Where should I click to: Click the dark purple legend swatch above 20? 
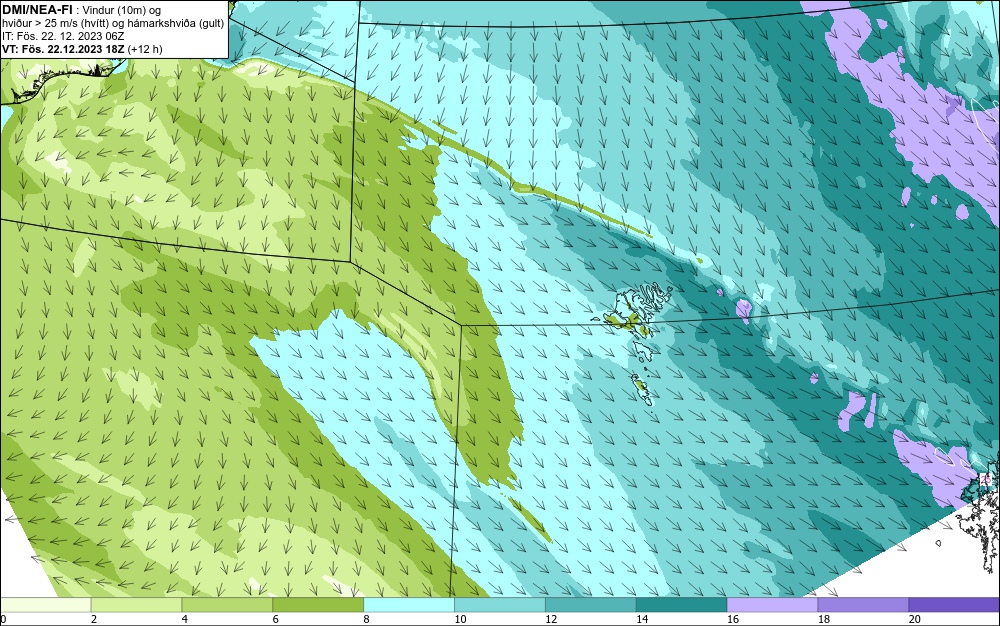(953, 604)
